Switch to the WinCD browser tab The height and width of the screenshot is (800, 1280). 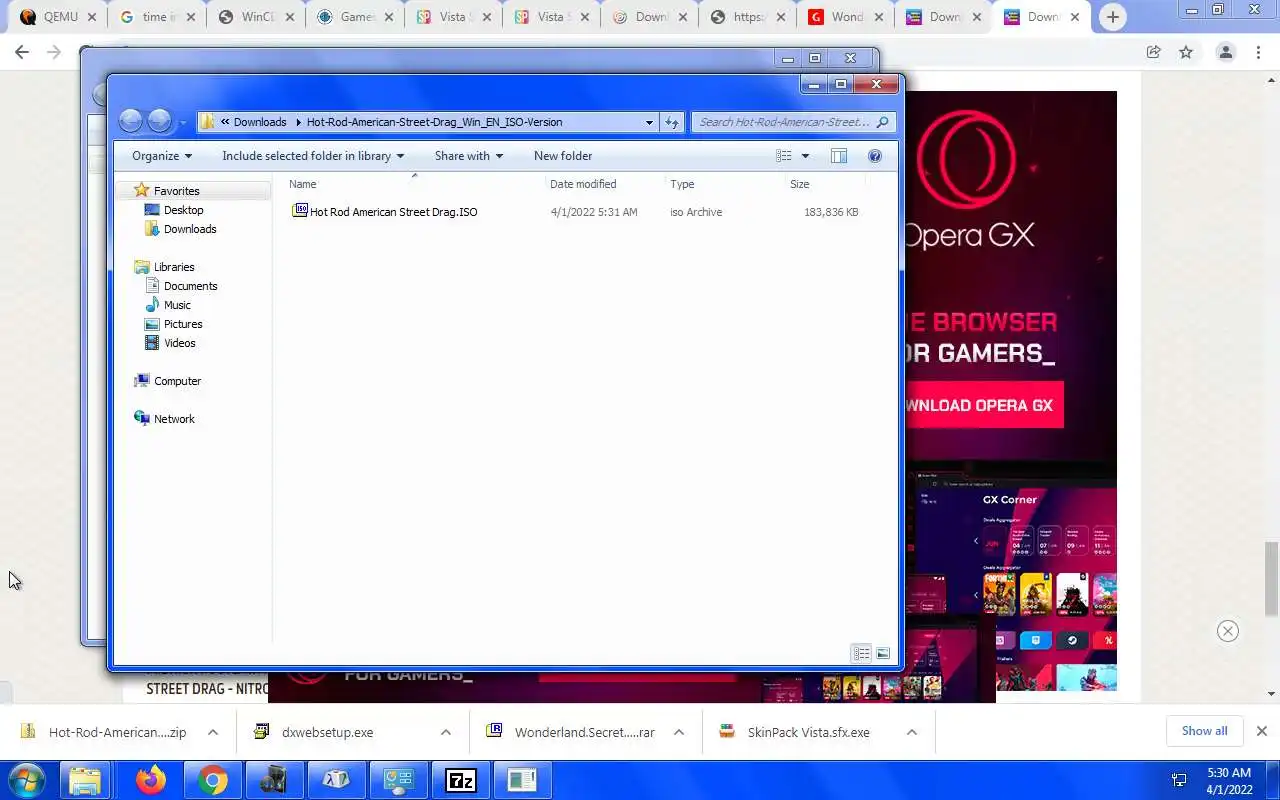255,17
